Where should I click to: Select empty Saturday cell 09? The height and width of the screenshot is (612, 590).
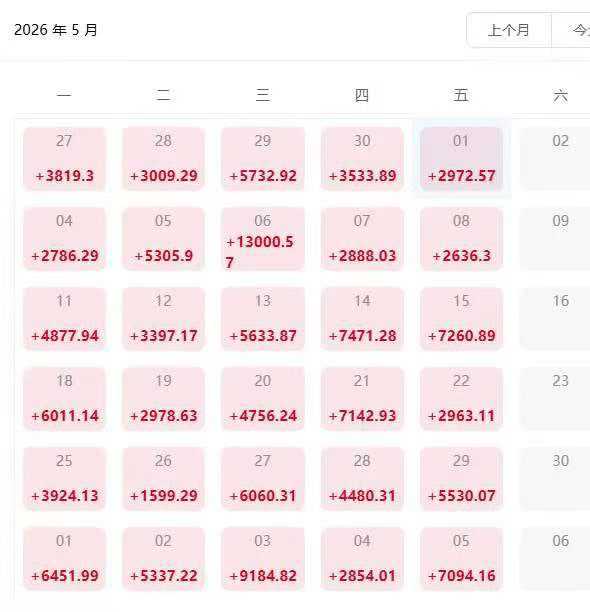coord(555,239)
